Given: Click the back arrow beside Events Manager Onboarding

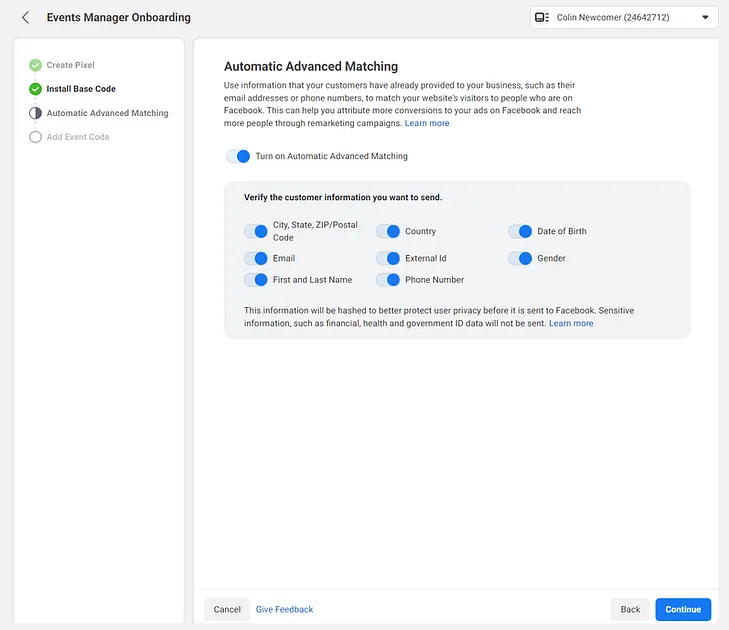Looking at the screenshot, I should click(25, 18).
